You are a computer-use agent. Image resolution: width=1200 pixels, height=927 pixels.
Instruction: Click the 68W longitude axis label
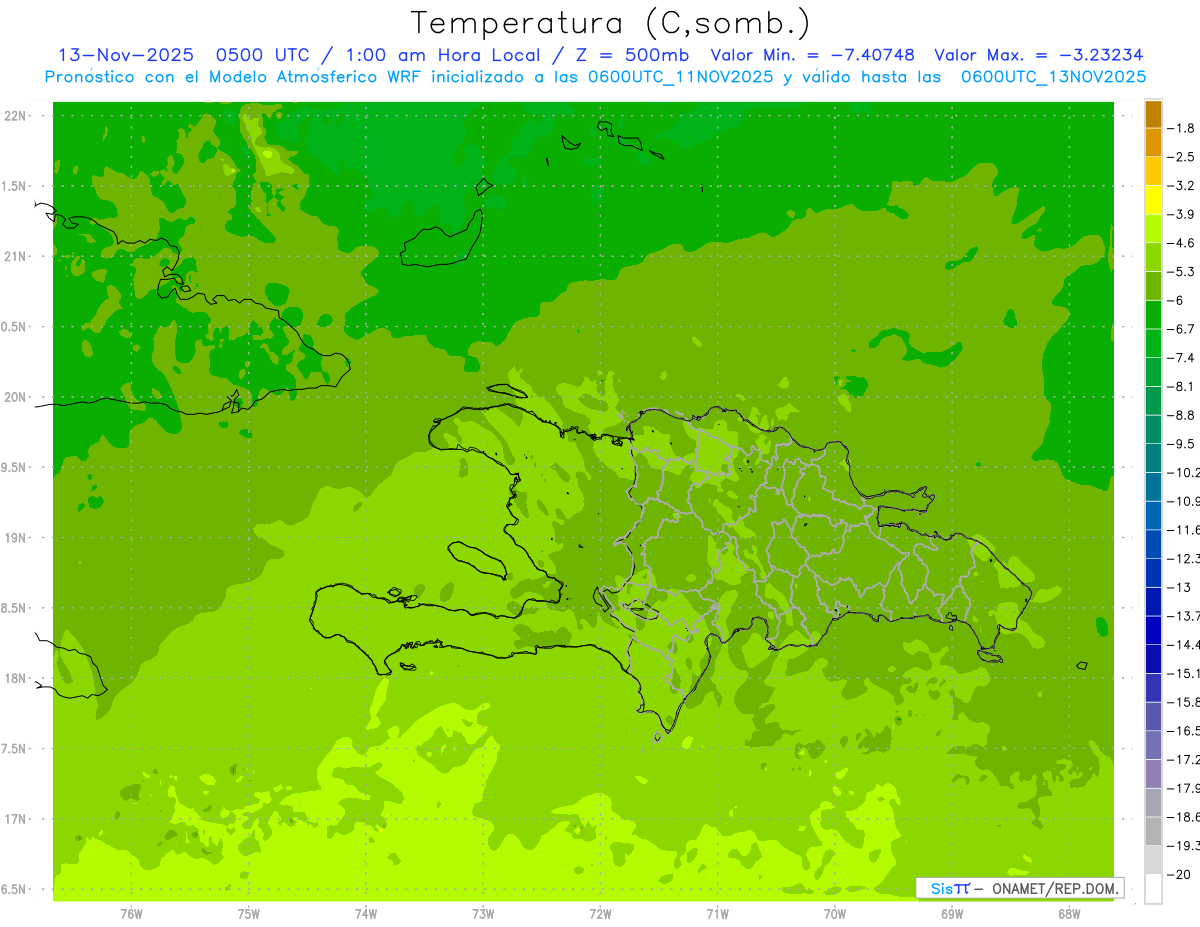(1069, 913)
